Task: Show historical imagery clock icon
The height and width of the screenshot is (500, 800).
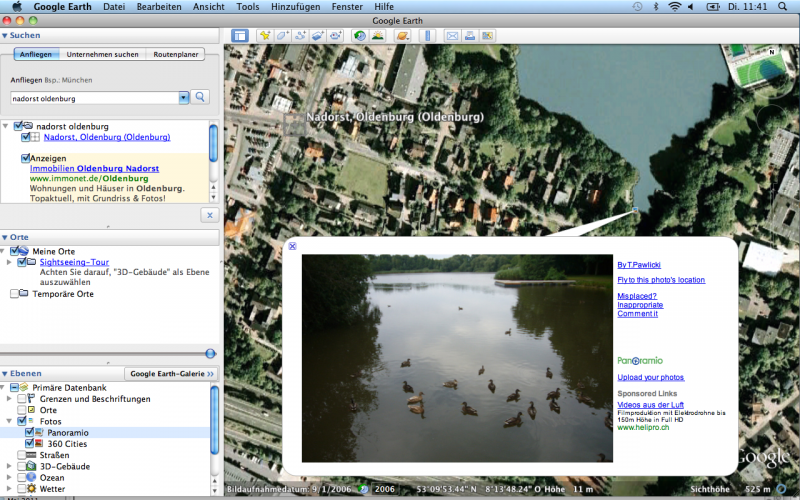Action: (x=359, y=36)
